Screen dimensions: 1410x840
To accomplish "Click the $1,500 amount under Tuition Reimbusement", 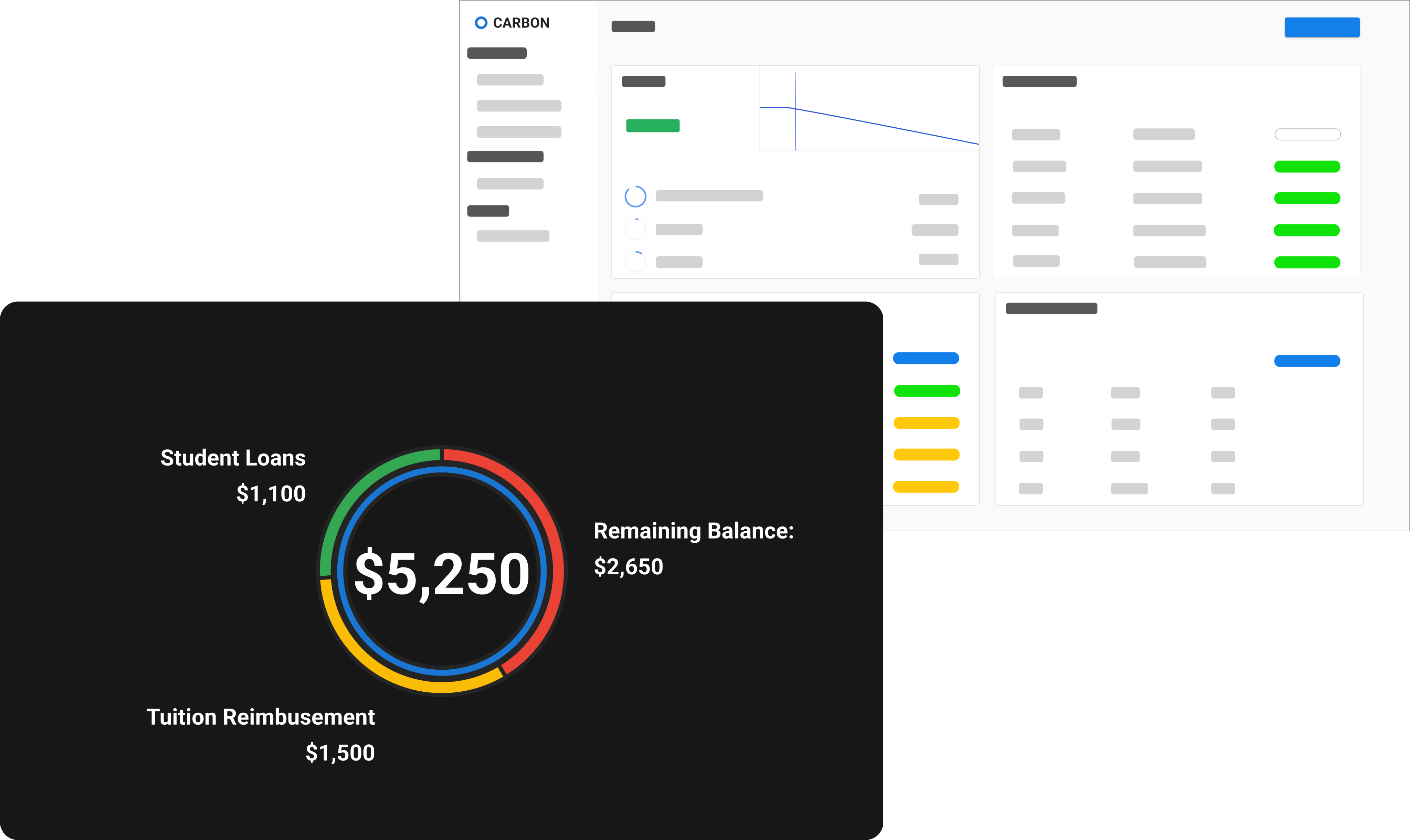I will pyautogui.click(x=340, y=753).
